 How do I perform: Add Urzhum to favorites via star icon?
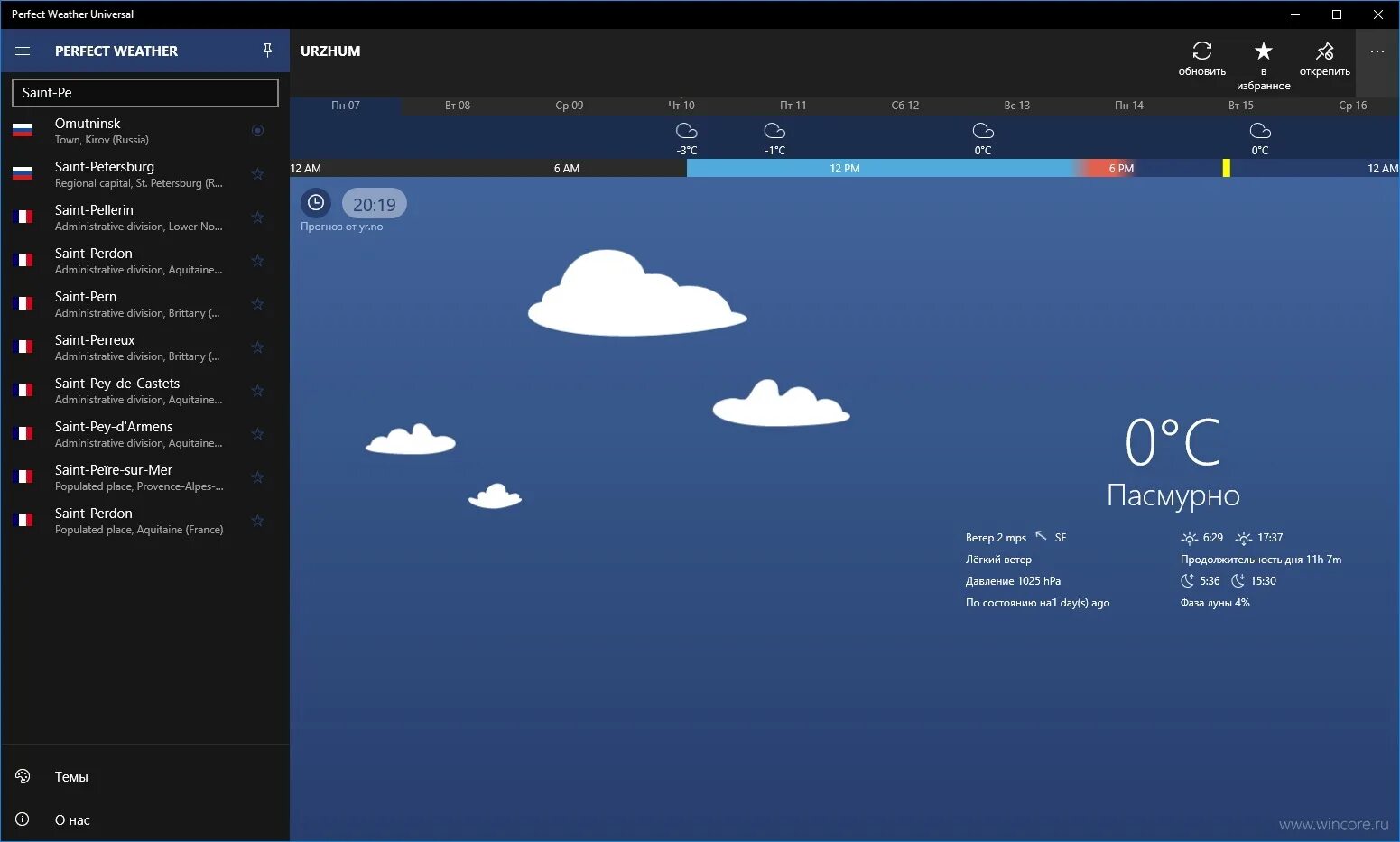point(1263,51)
